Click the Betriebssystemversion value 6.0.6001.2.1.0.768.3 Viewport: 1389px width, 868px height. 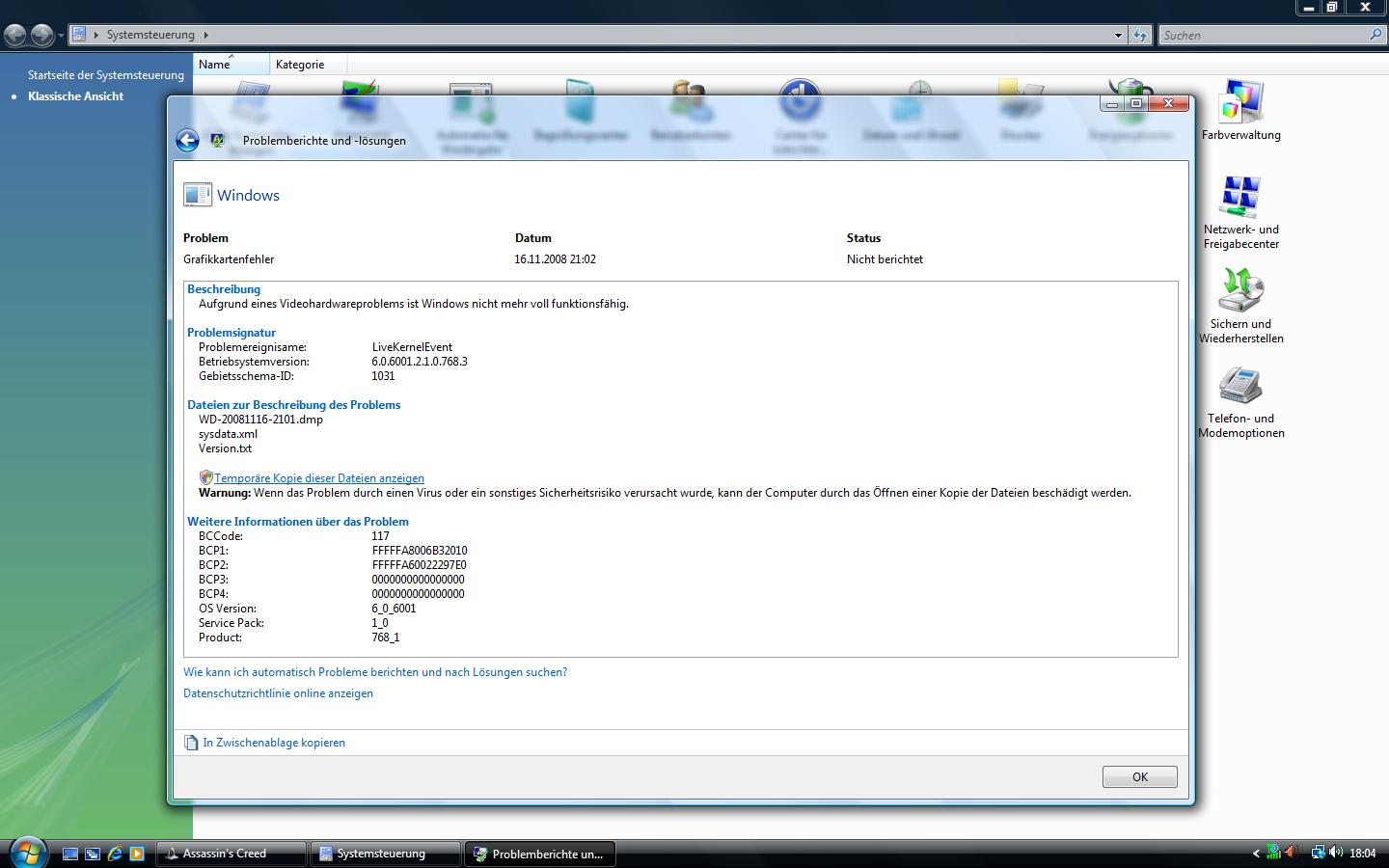[420, 362]
